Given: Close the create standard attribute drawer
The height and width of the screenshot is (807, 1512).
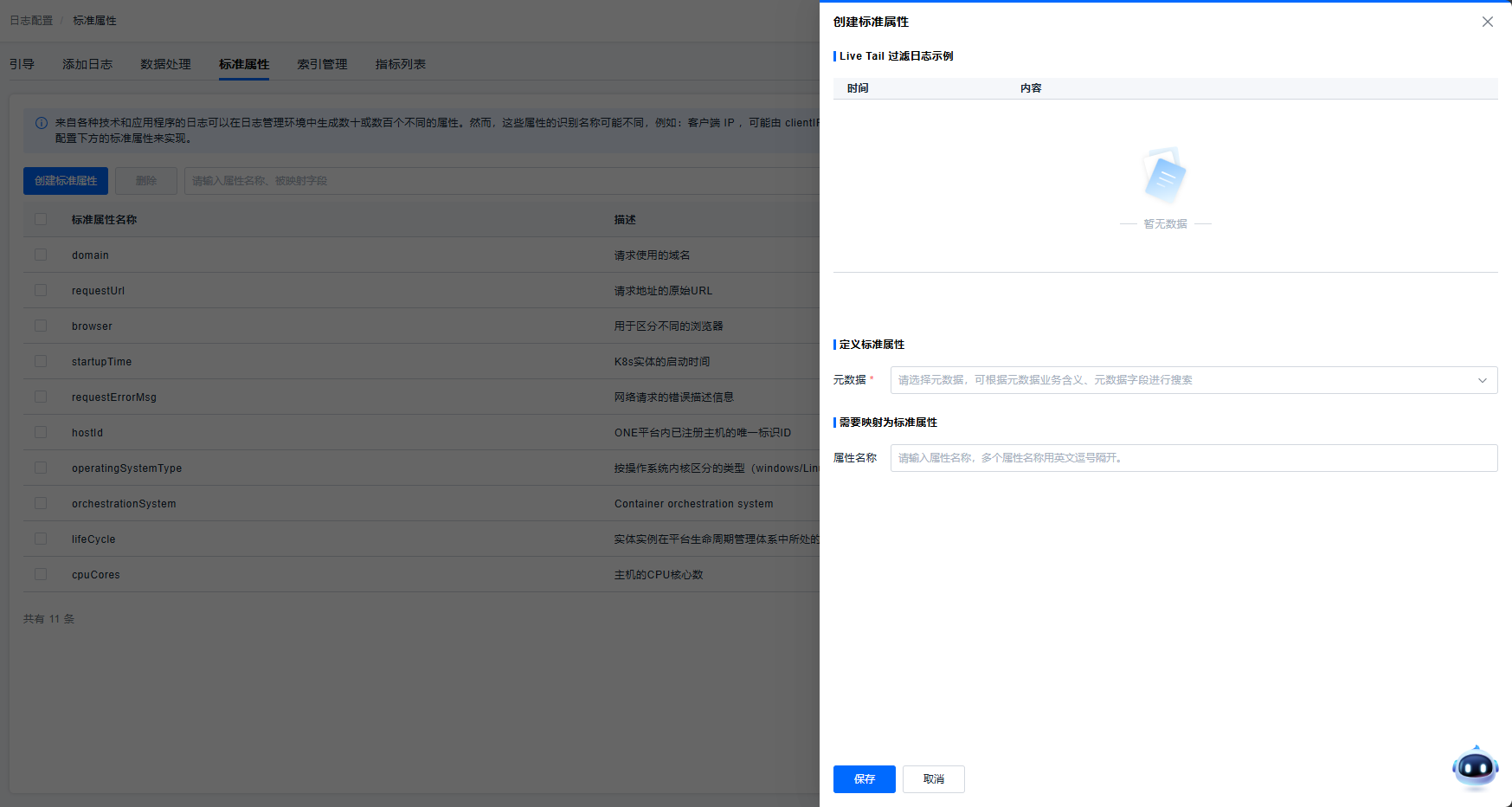Looking at the screenshot, I should (x=1487, y=22).
